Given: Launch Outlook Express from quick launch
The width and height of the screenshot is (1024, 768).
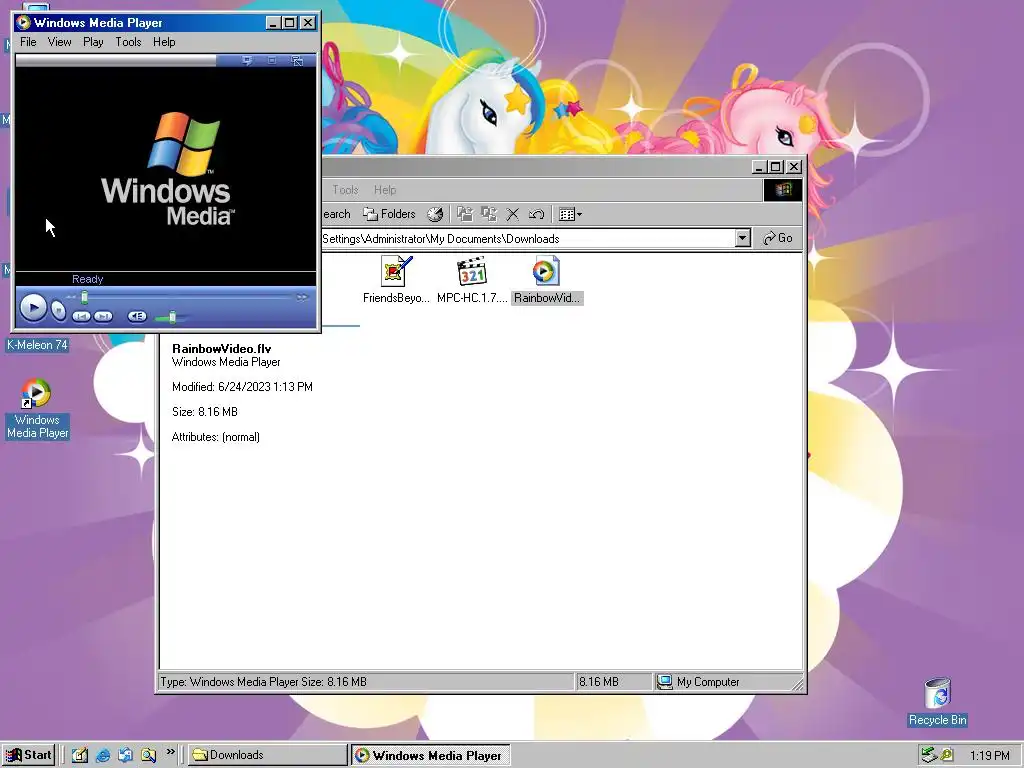Looking at the screenshot, I should pos(125,755).
